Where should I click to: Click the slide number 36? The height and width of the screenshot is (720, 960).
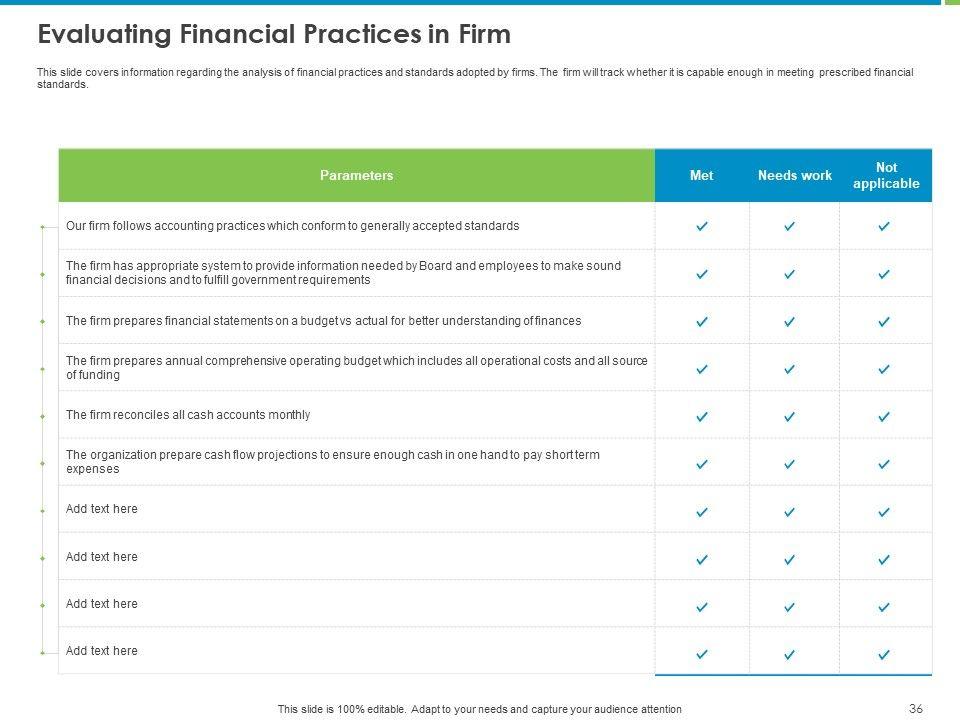pyautogui.click(x=915, y=709)
